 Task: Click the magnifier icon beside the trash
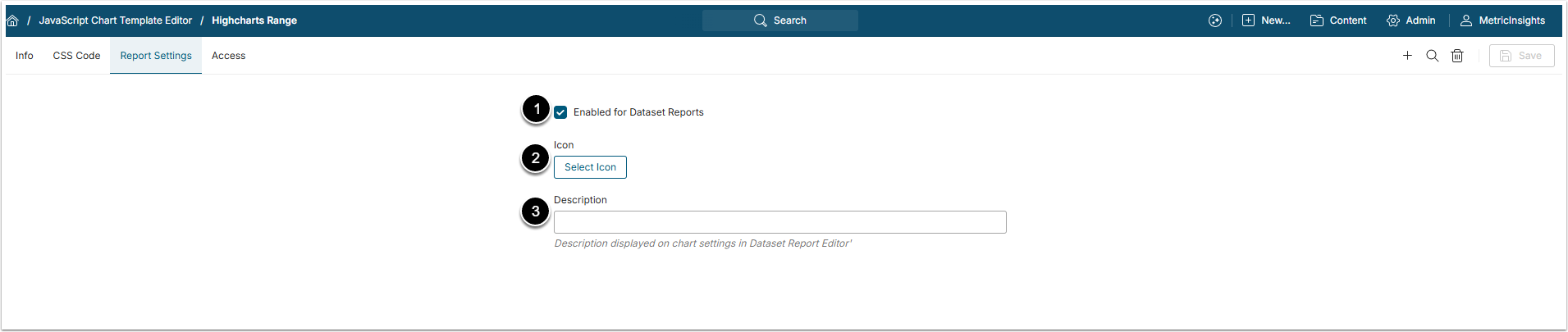click(1432, 56)
